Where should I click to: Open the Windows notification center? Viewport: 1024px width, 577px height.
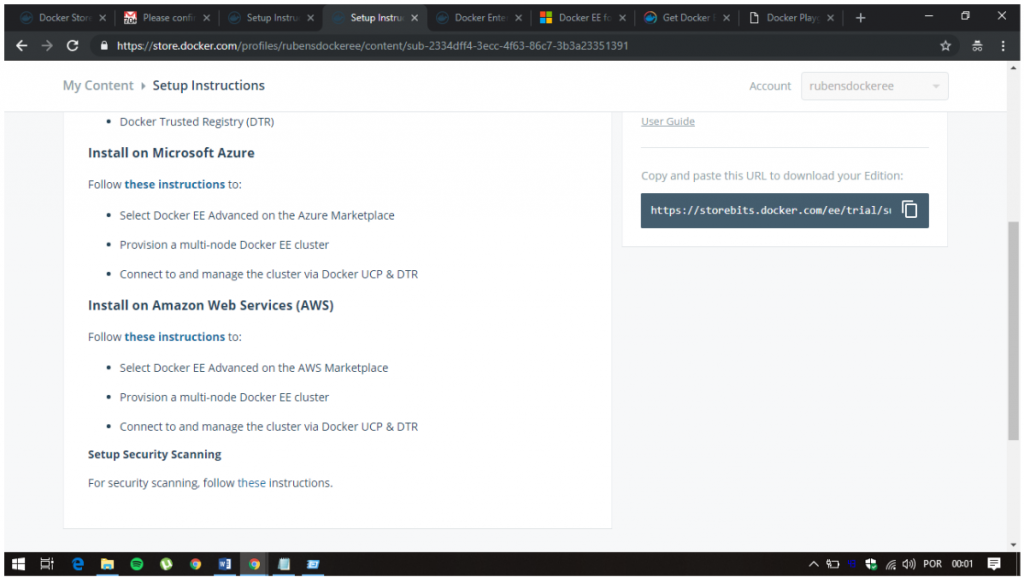pyautogui.click(x=993, y=564)
